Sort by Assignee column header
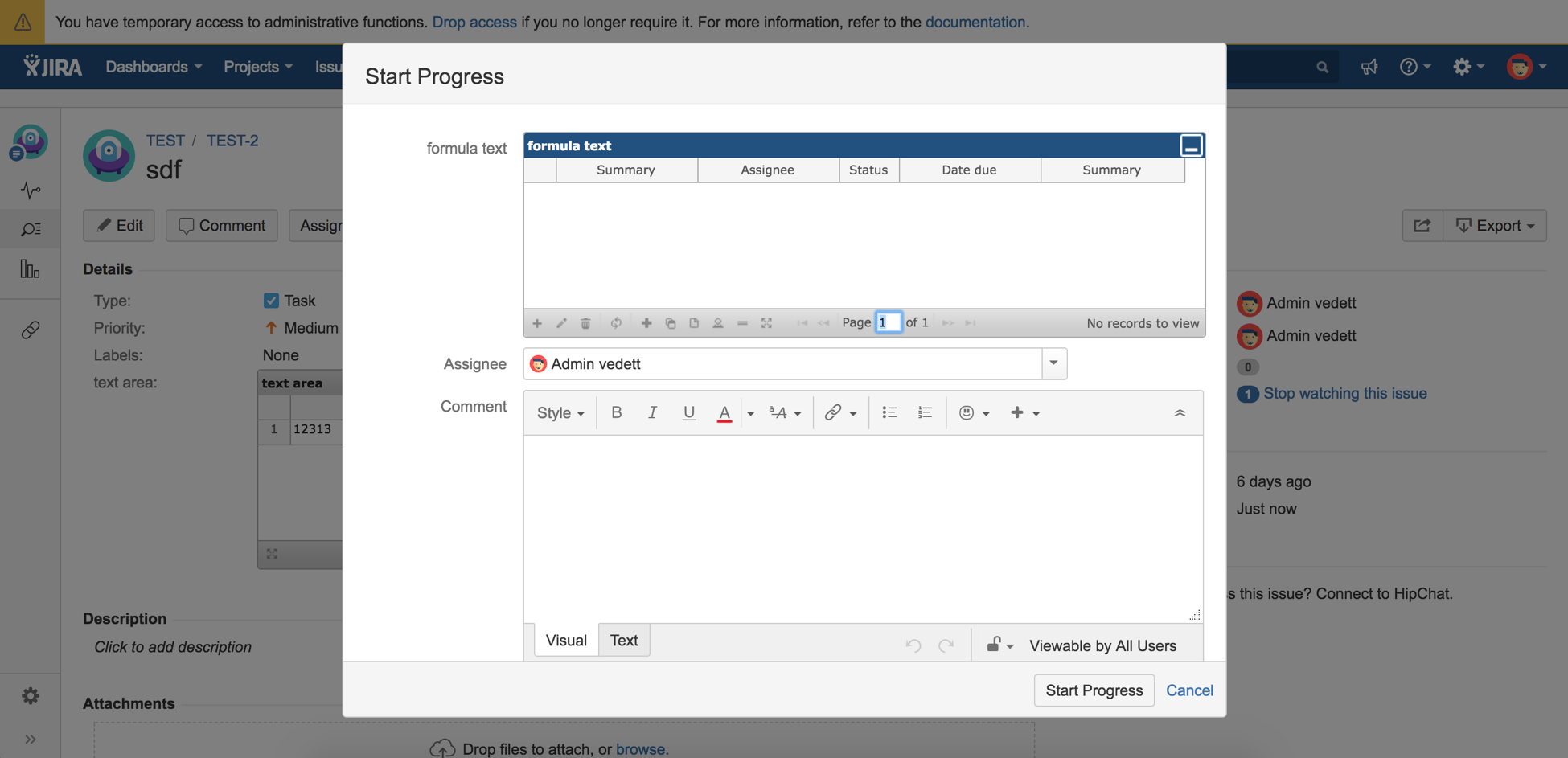This screenshot has width=1568, height=758. (x=768, y=170)
